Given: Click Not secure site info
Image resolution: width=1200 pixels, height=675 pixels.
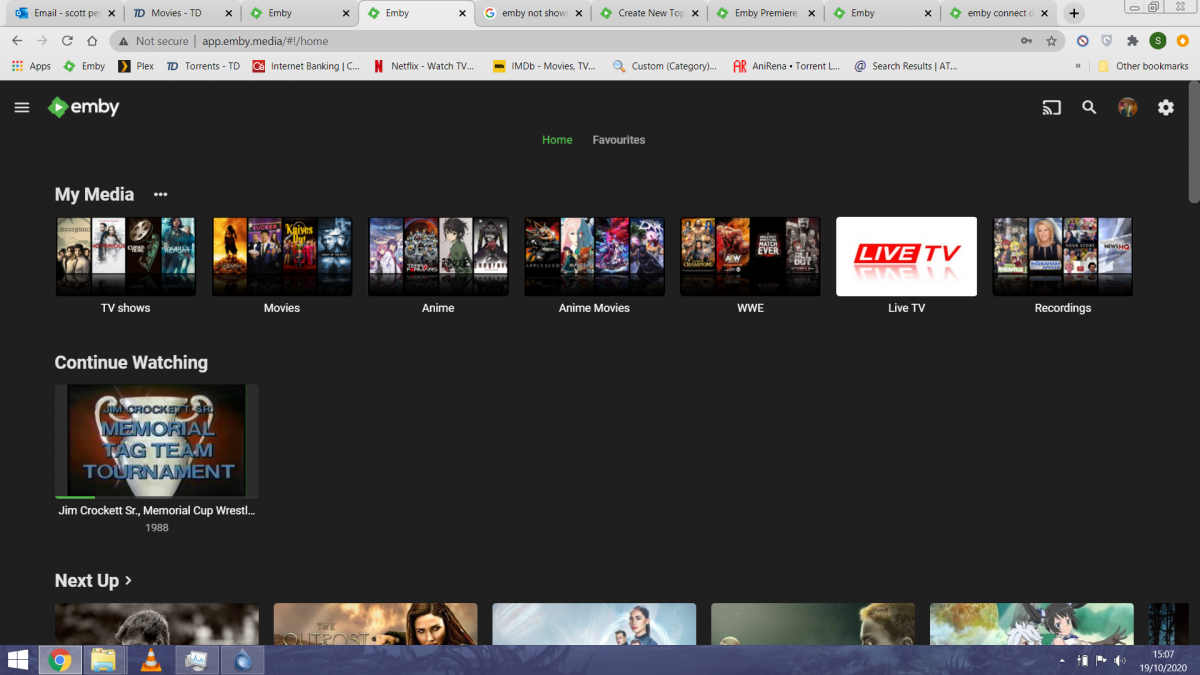Looking at the screenshot, I should (153, 41).
